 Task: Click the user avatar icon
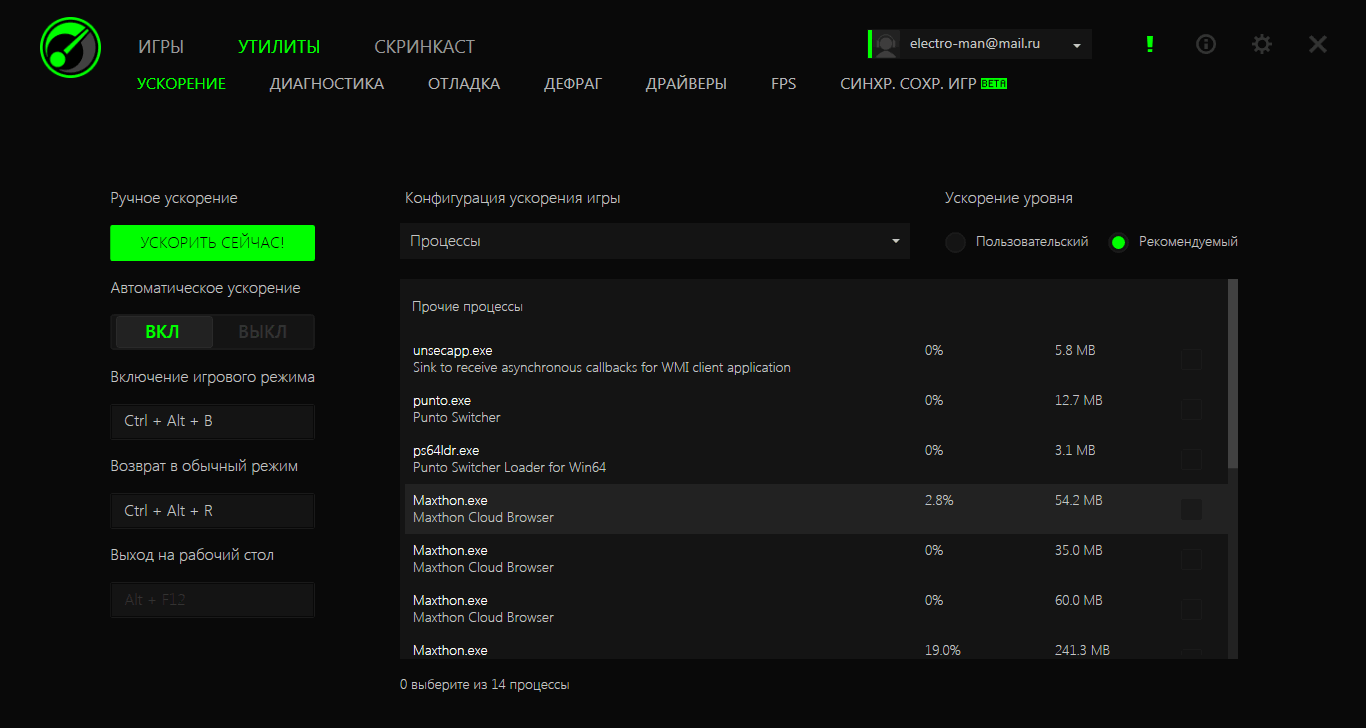[887, 44]
